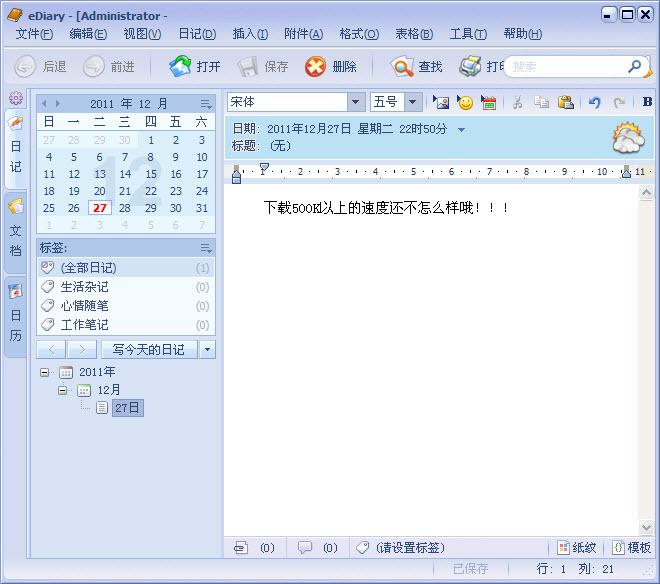660x584 pixels.
Task: Click the 写今天的日记 button
Action: pos(148,349)
